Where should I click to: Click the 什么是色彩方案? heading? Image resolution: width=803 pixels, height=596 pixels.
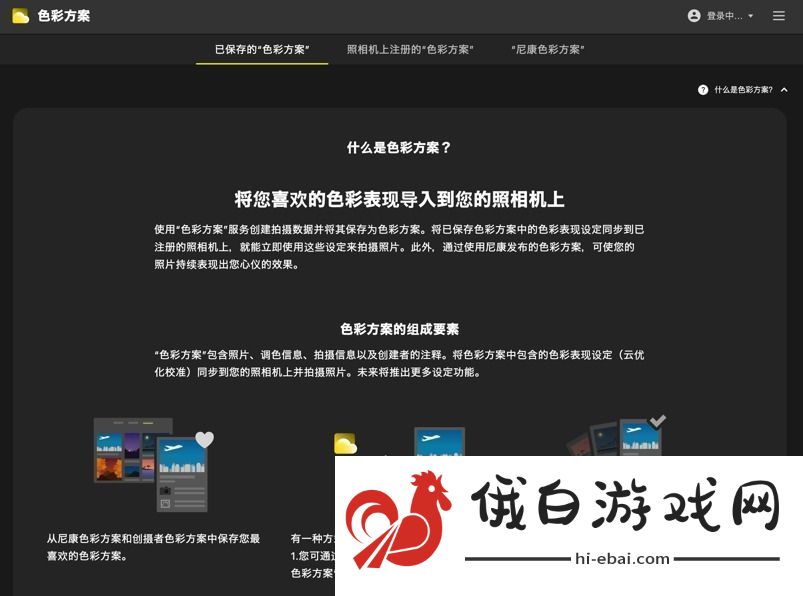398,147
